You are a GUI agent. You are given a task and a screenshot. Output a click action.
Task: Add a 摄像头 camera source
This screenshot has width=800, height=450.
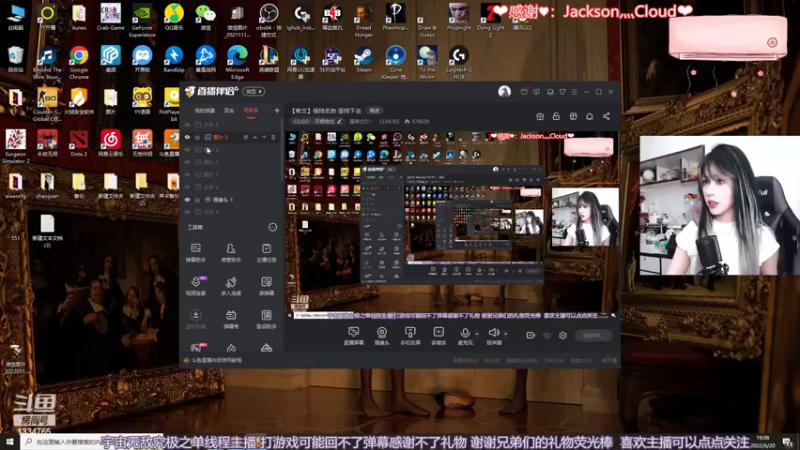(x=382, y=336)
